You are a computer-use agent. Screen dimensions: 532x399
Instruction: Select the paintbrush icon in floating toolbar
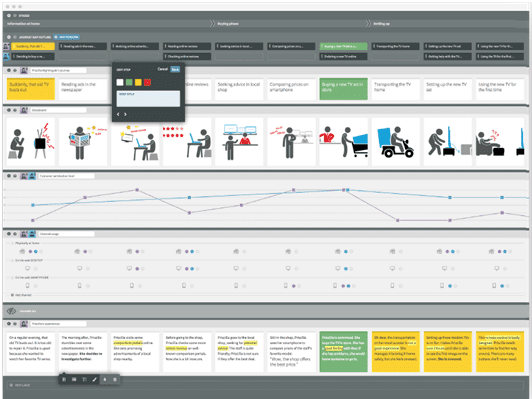[95, 379]
